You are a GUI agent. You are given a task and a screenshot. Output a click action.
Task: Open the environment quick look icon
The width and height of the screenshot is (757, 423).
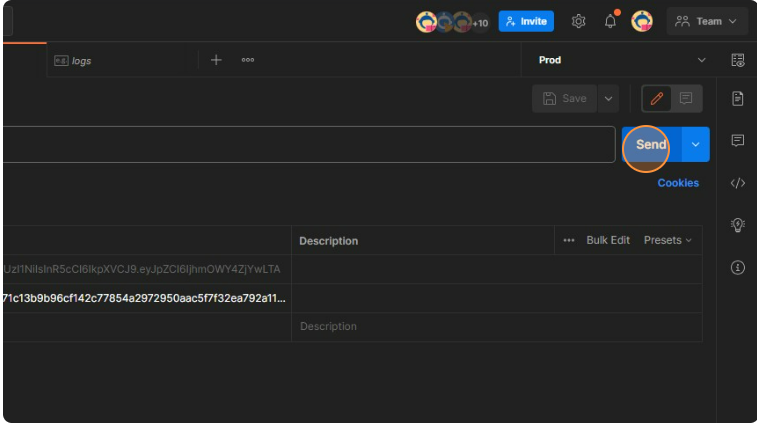(x=738, y=60)
